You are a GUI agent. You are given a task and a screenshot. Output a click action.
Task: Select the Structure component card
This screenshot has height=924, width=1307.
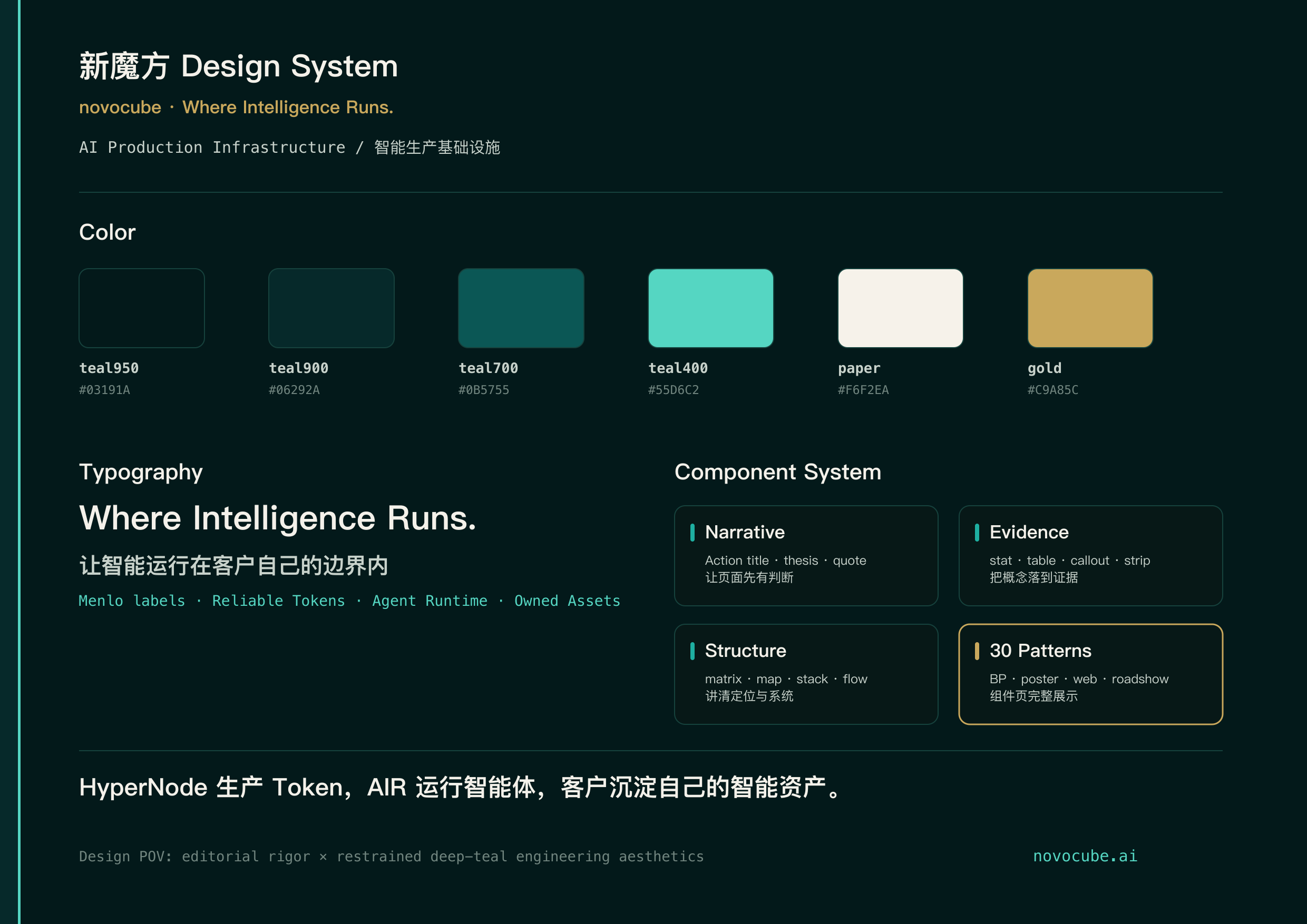click(x=806, y=674)
